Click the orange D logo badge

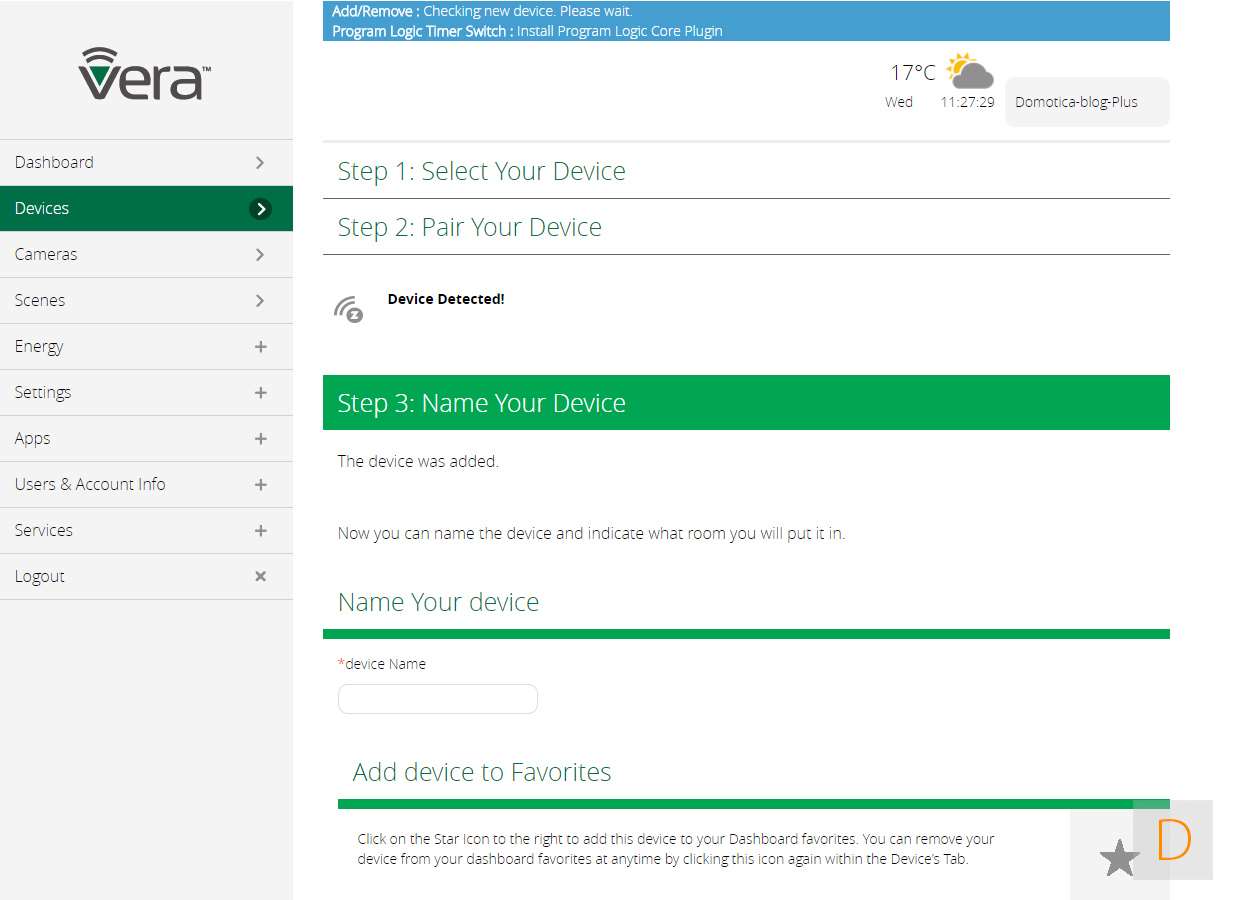coord(1173,840)
